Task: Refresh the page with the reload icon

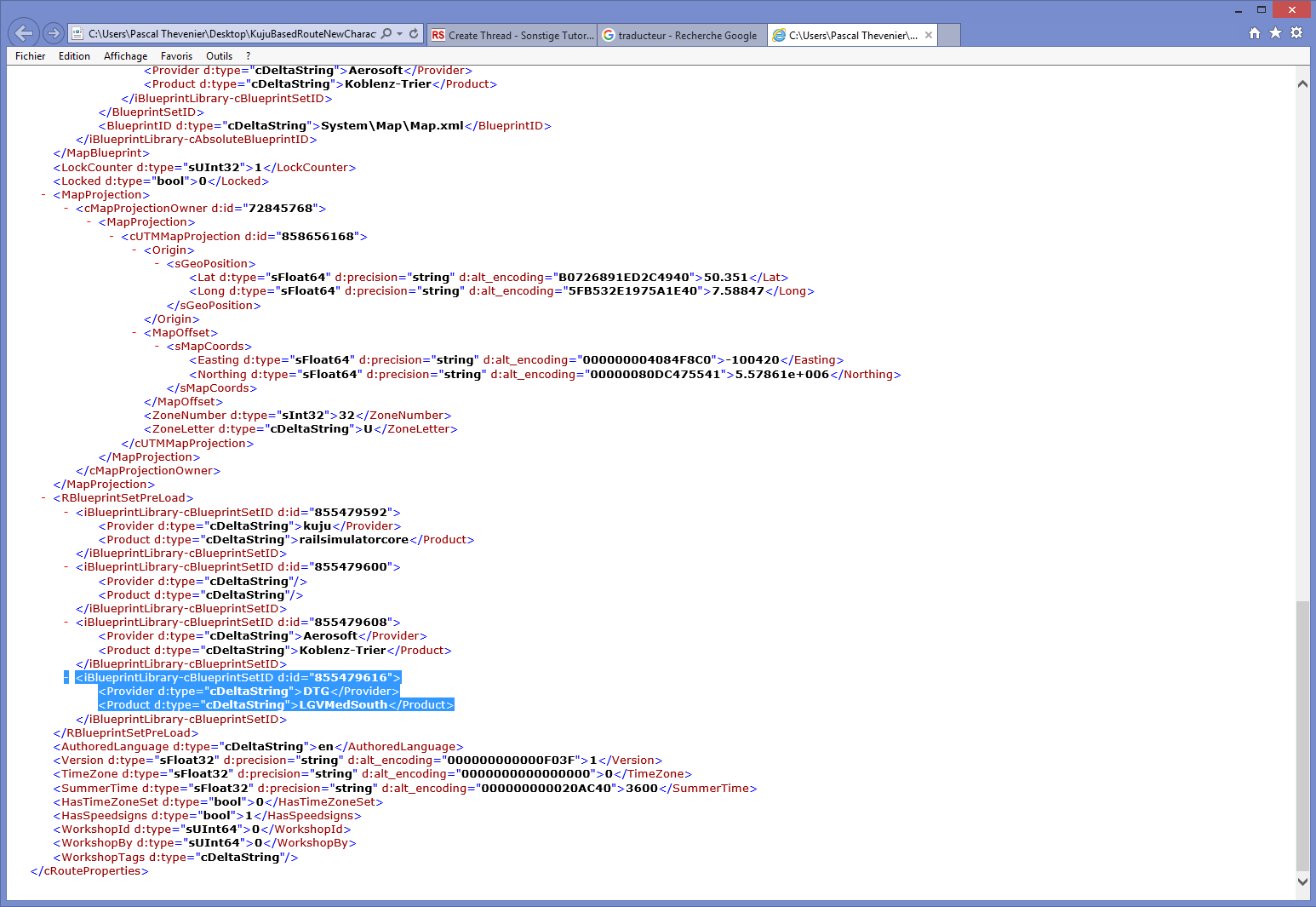Action: coord(414,34)
